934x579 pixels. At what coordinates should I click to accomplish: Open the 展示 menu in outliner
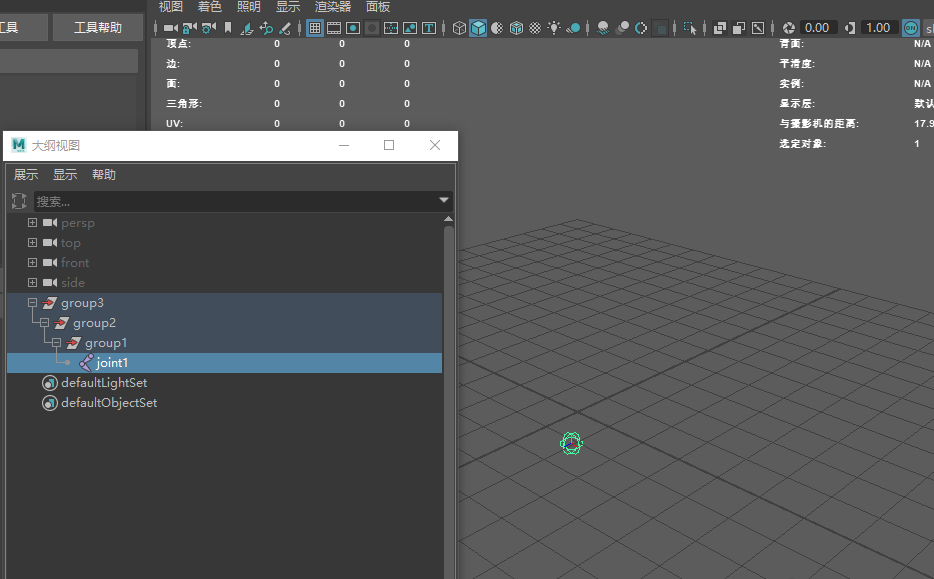tap(26, 175)
